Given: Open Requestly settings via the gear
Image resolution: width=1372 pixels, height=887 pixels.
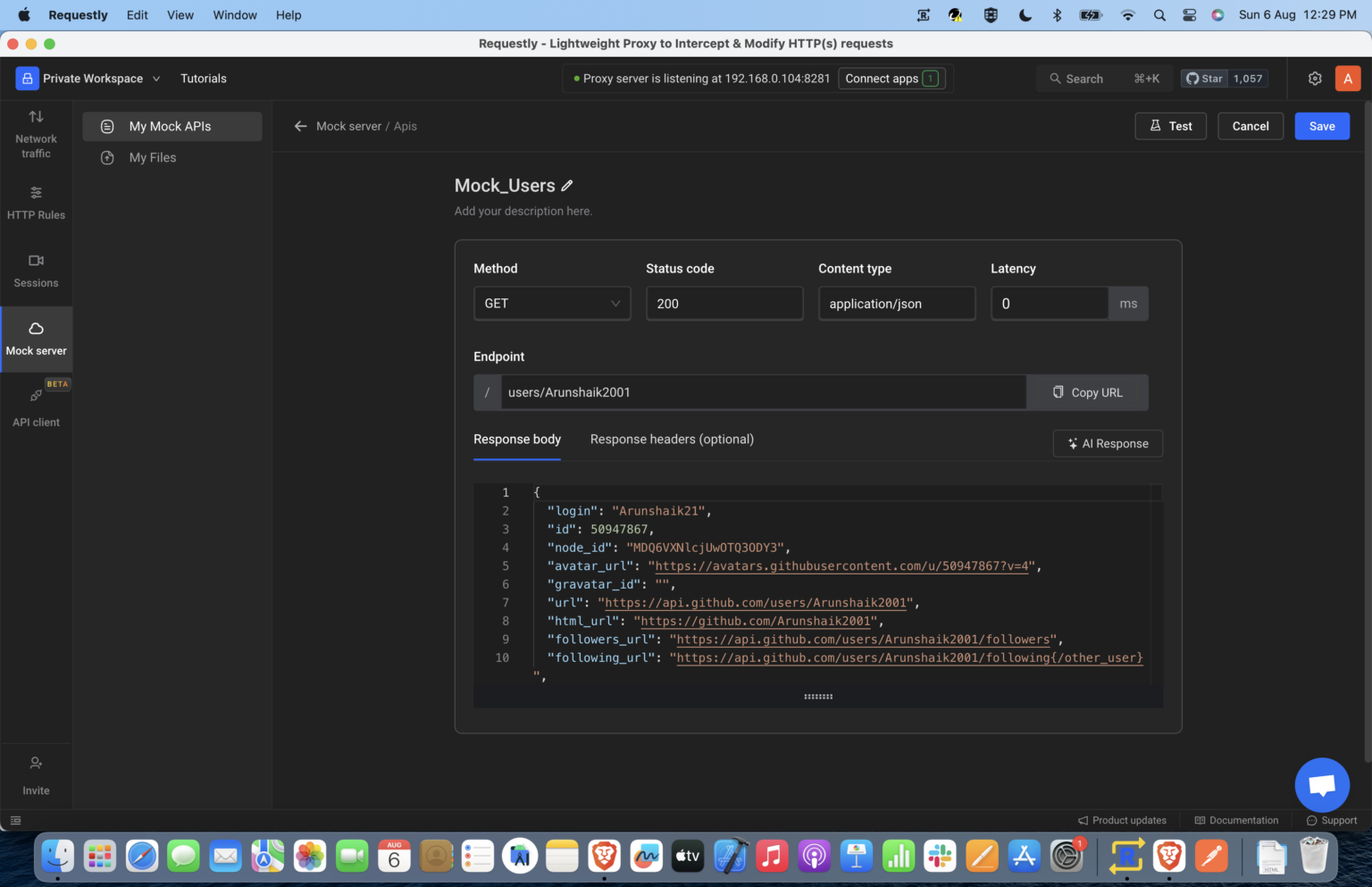Looking at the screenshot, I should [1315, 78].
